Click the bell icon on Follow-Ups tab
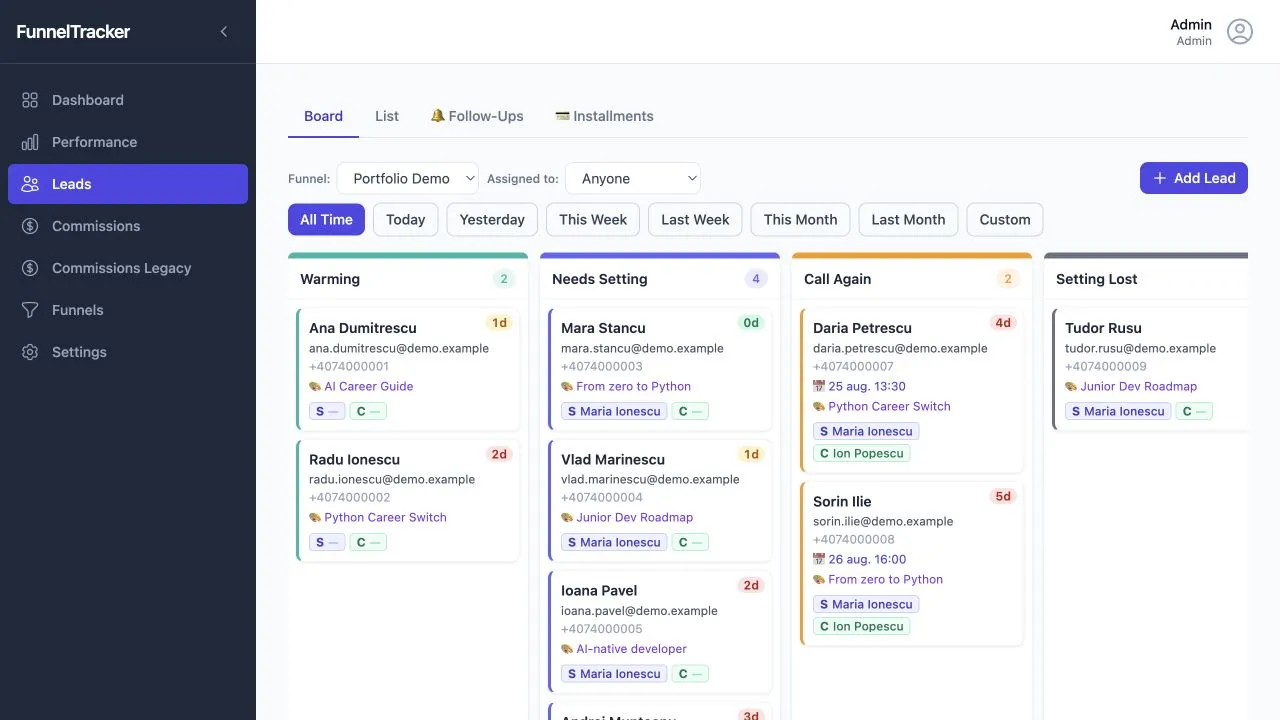1280x720 pixels. 437,116
